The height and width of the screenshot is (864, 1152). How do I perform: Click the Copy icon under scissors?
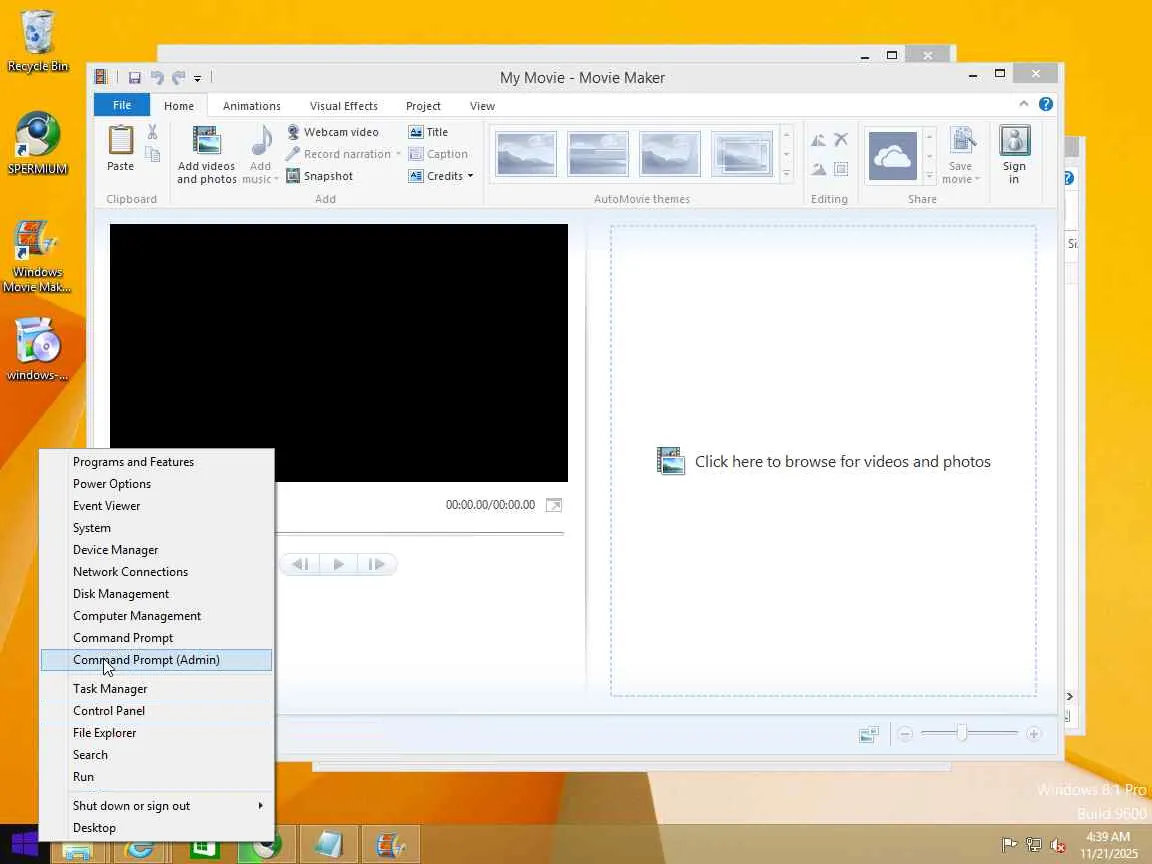[152, 154]
